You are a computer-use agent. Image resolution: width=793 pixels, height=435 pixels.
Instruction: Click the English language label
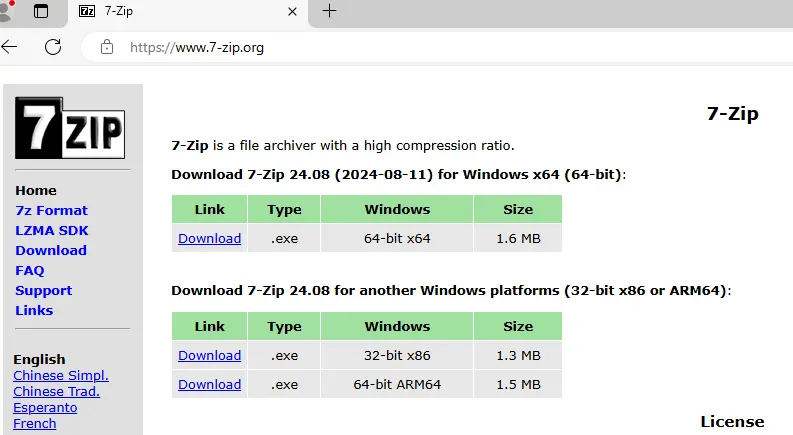[x=39, y=359]
